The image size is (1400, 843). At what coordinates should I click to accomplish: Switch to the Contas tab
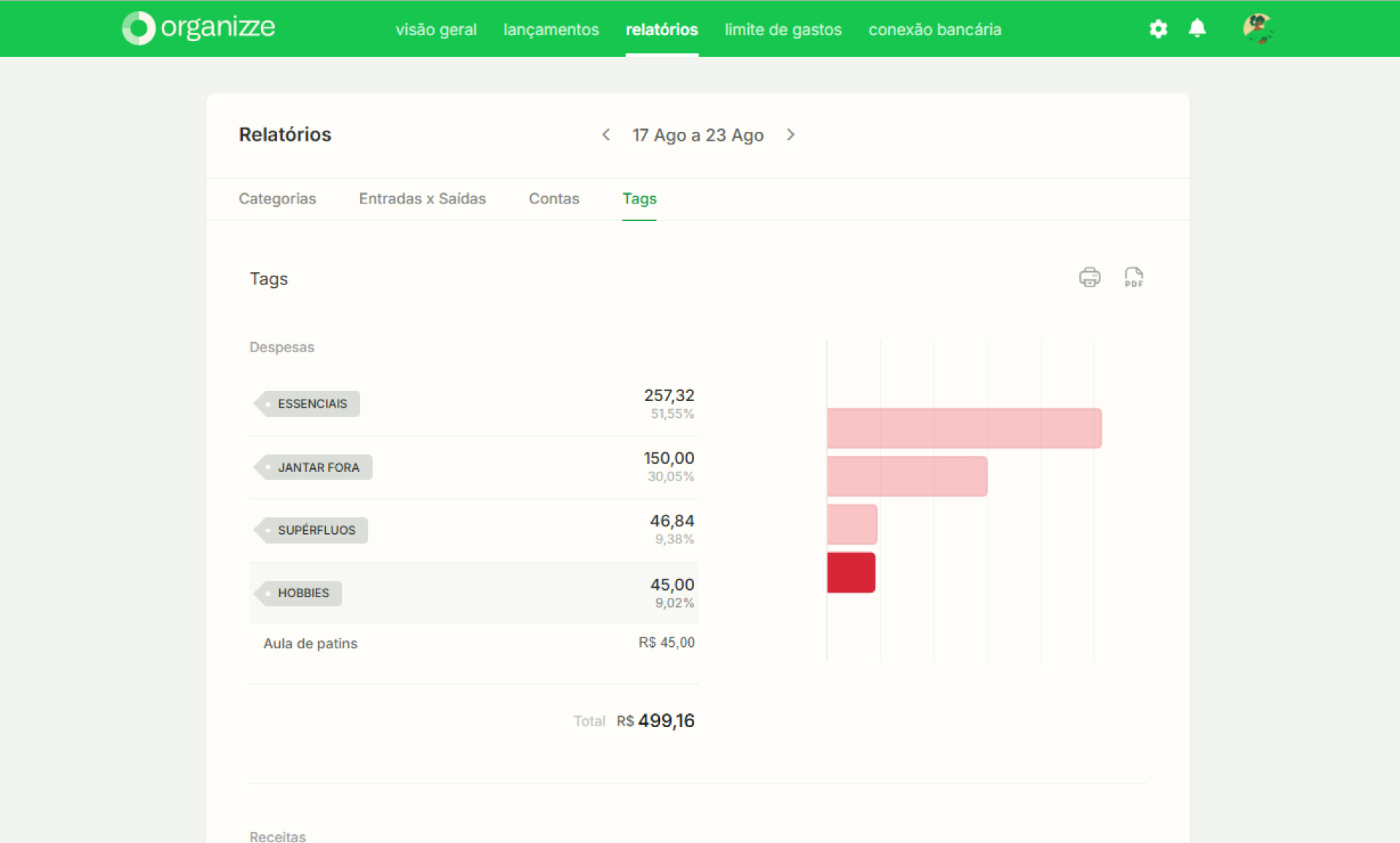pos(554,198)
